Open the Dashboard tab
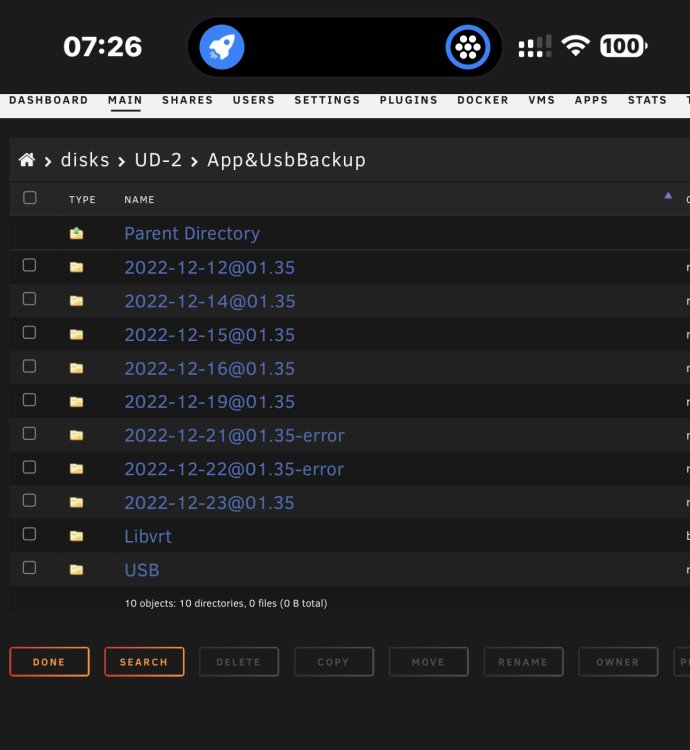 click(x=49, y=100)
